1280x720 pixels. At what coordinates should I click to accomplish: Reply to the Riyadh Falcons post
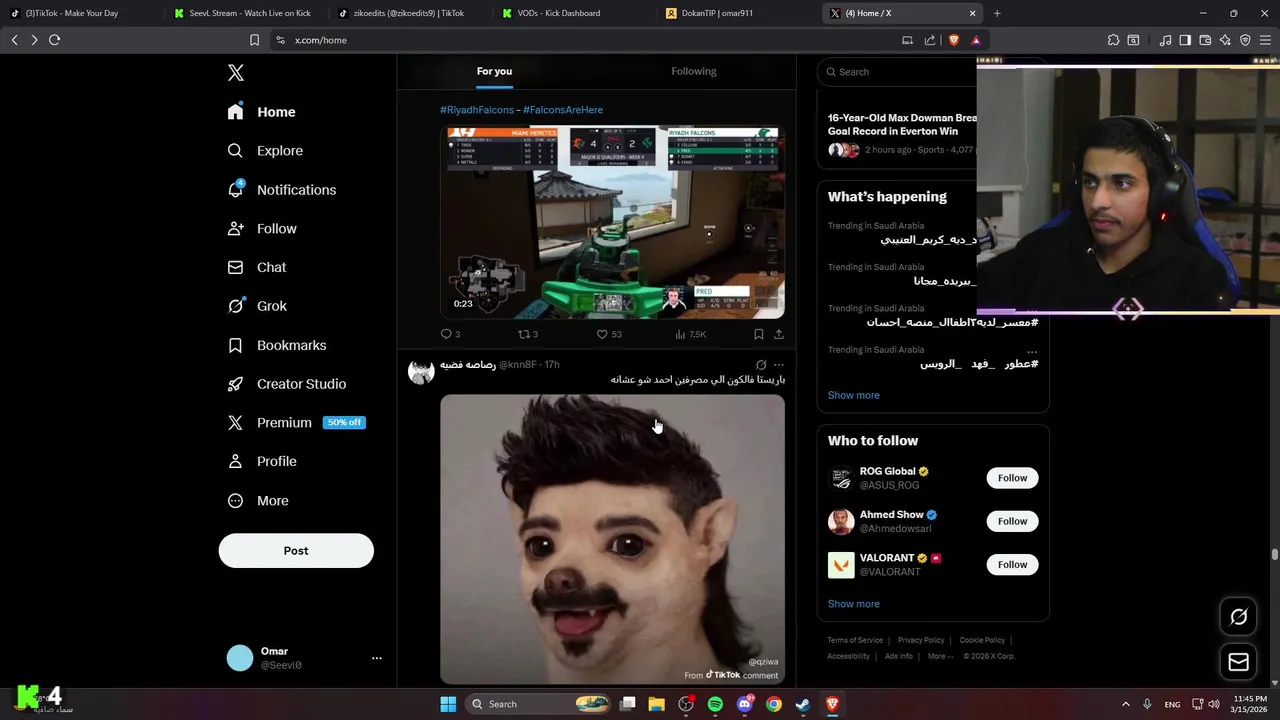point(450,334)
